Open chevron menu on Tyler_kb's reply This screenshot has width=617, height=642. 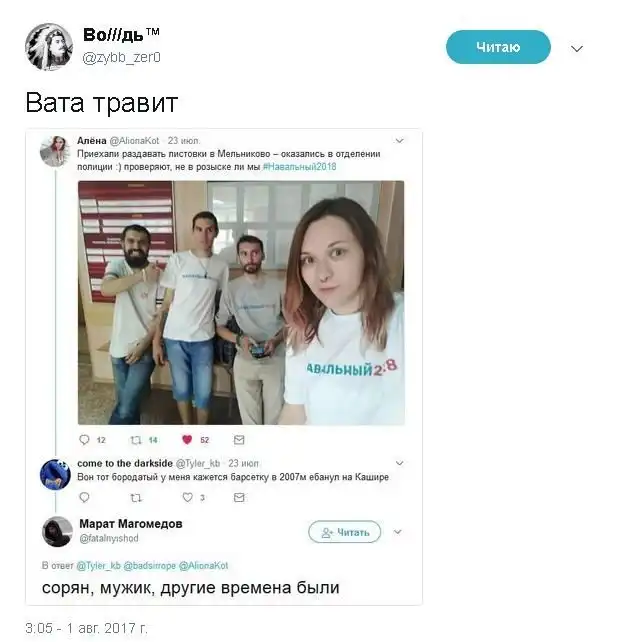[x=400, y=463]
